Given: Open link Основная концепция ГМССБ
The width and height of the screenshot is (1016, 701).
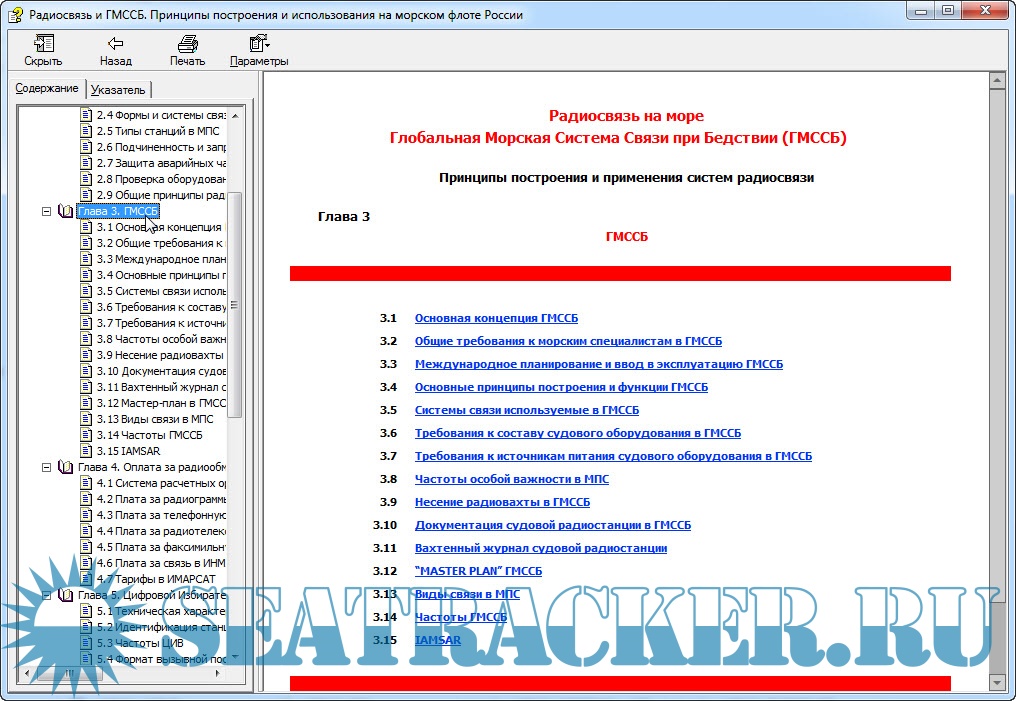Looking at the screenshot, I should coord(496,318).
